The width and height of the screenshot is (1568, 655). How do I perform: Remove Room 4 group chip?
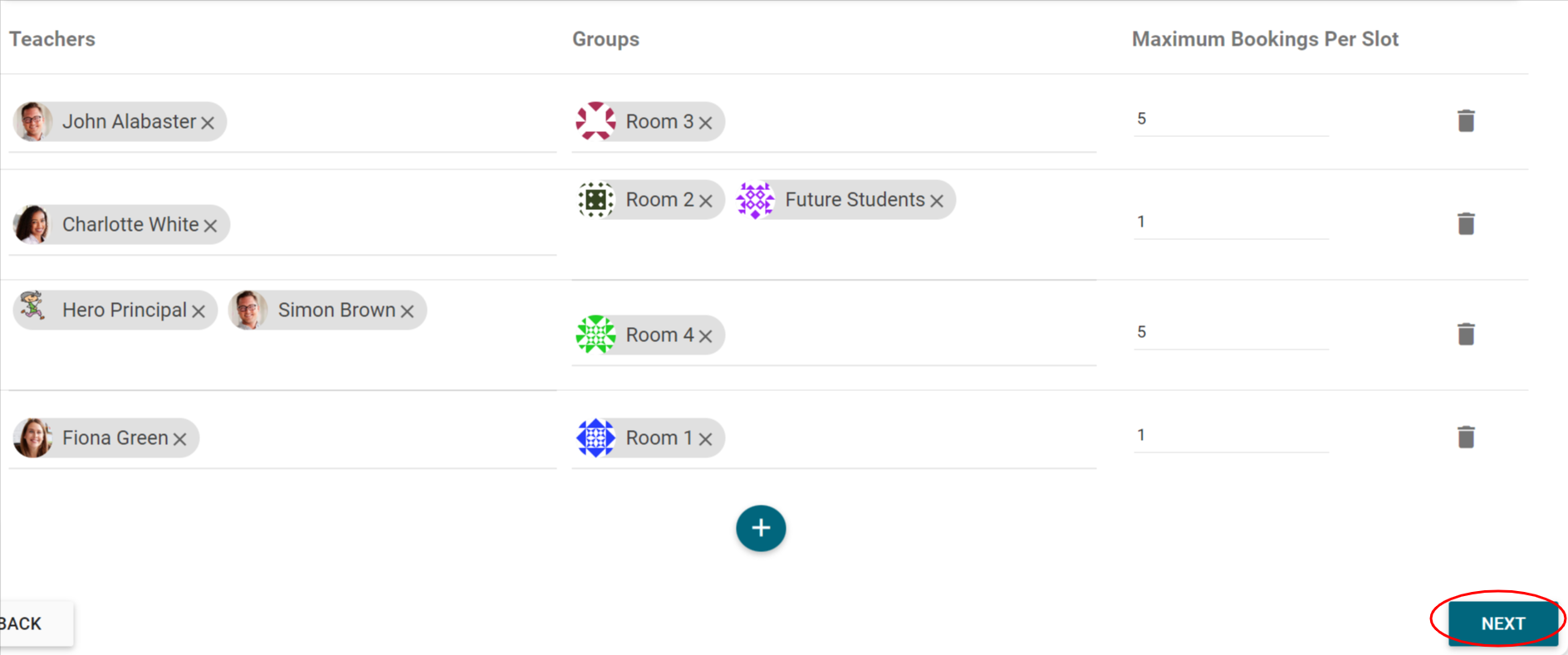tap(705, 336)
